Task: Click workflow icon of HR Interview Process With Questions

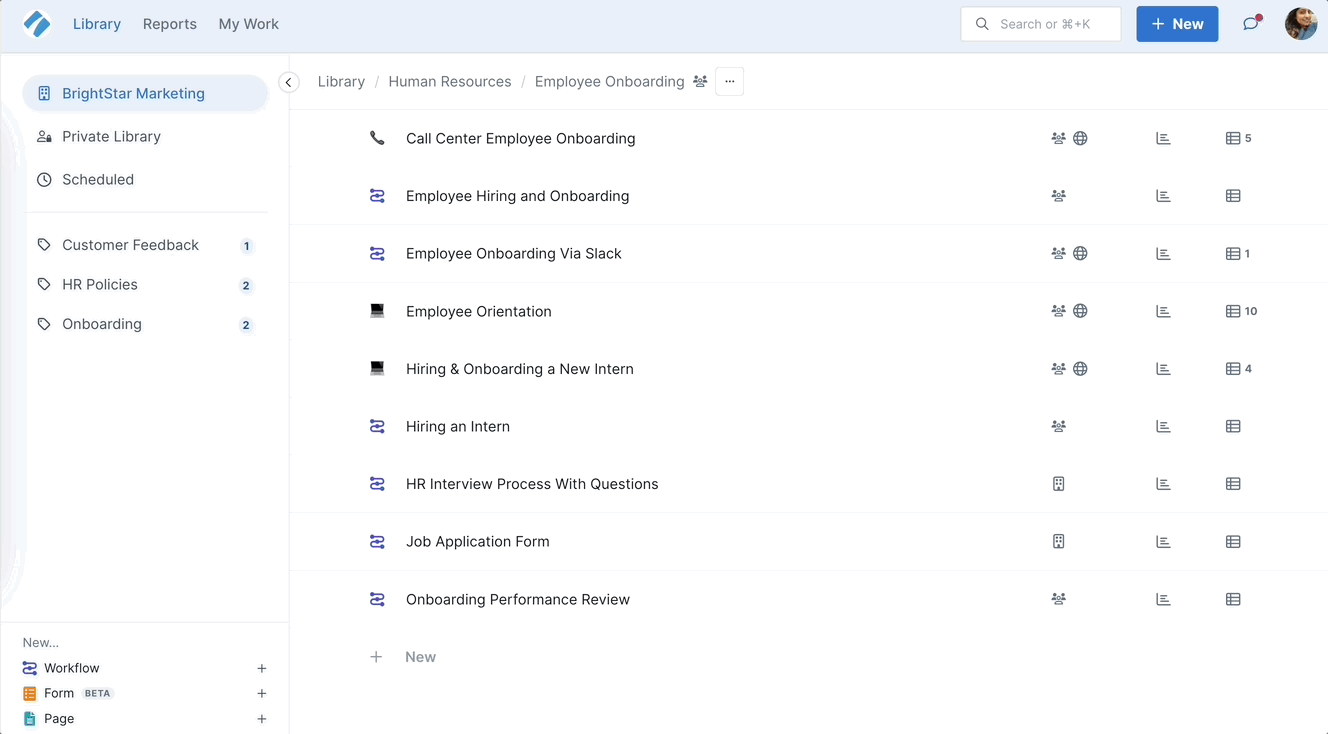Action: point(377,484)
